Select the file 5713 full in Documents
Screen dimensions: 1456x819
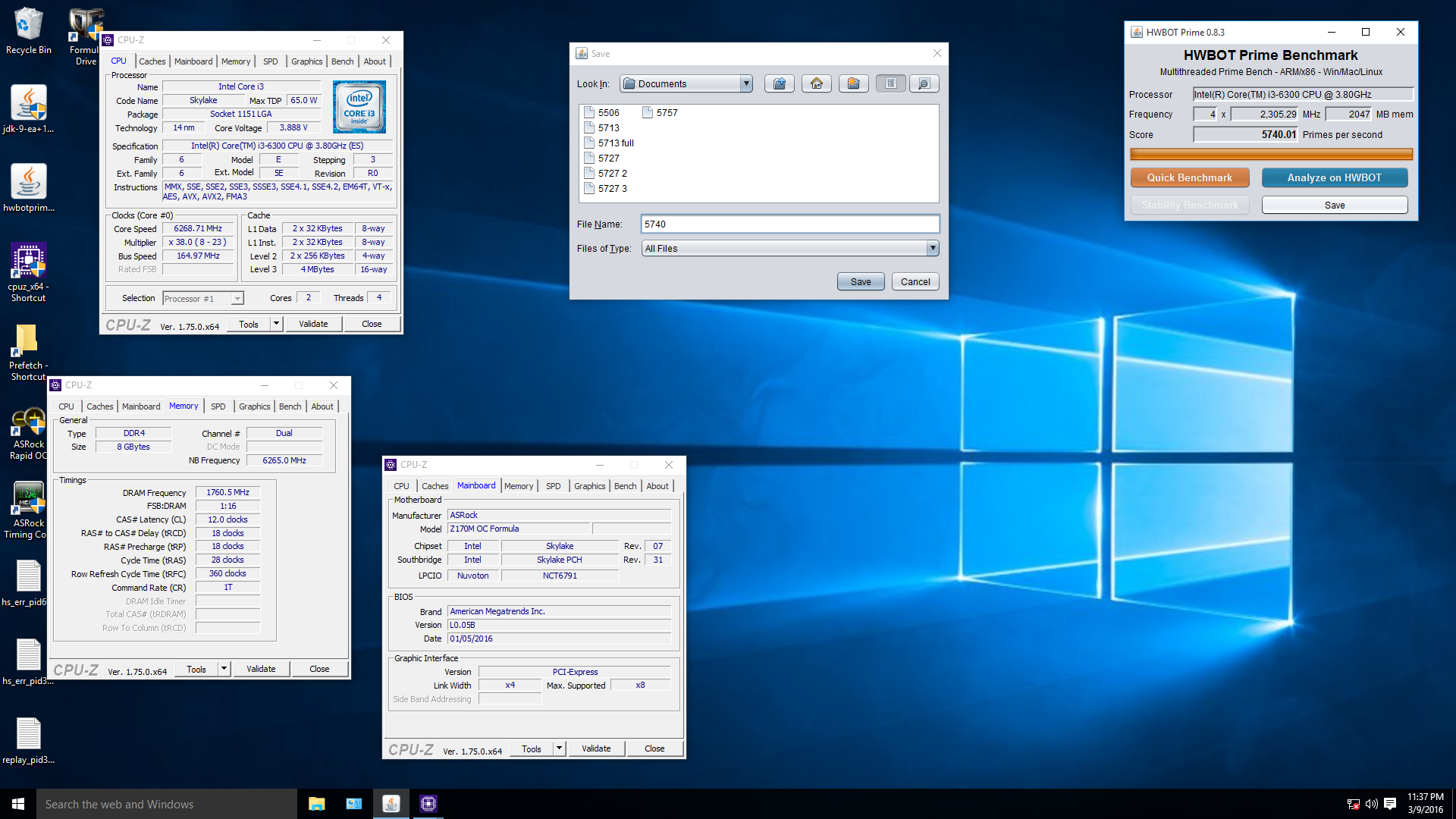(608, 143)
